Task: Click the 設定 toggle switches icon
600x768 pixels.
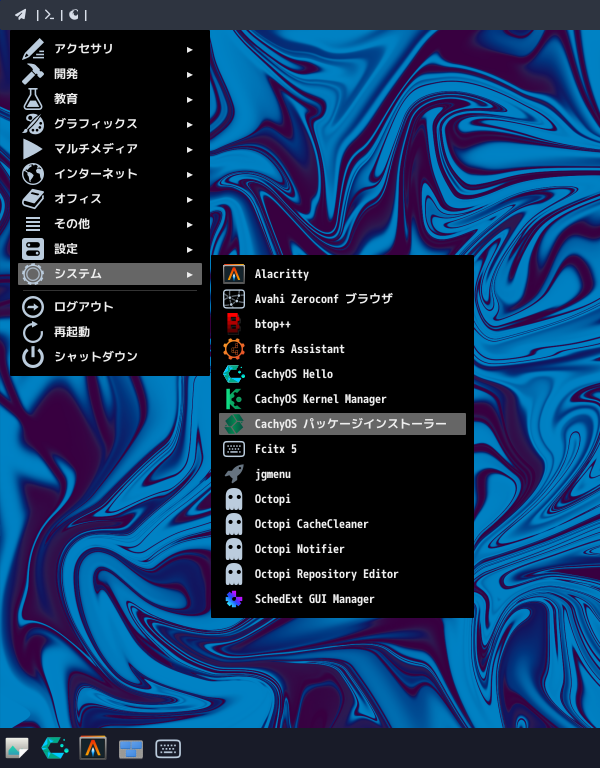Action: (x=33, y=249)
